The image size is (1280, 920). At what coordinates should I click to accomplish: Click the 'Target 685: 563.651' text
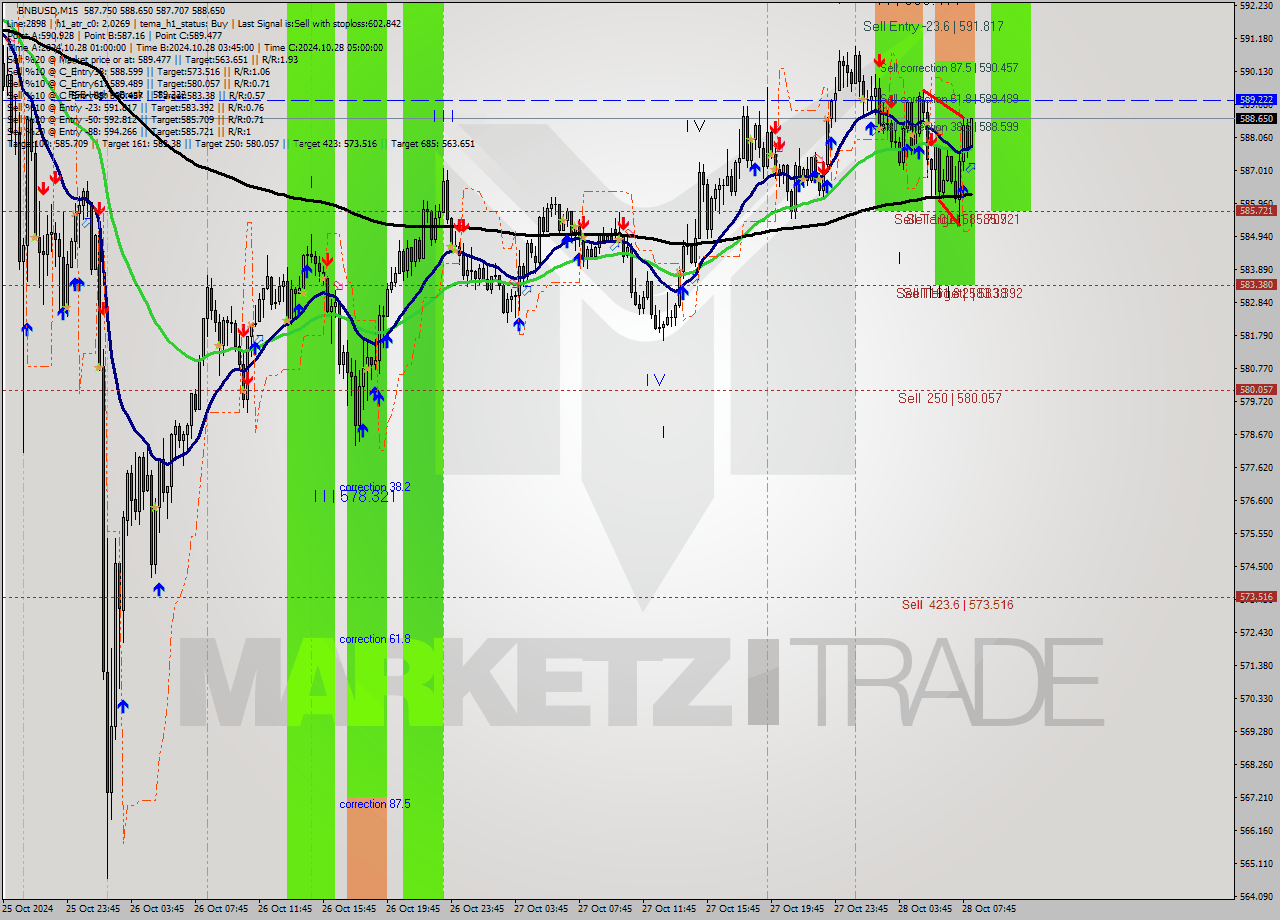(x=433, y=144)
